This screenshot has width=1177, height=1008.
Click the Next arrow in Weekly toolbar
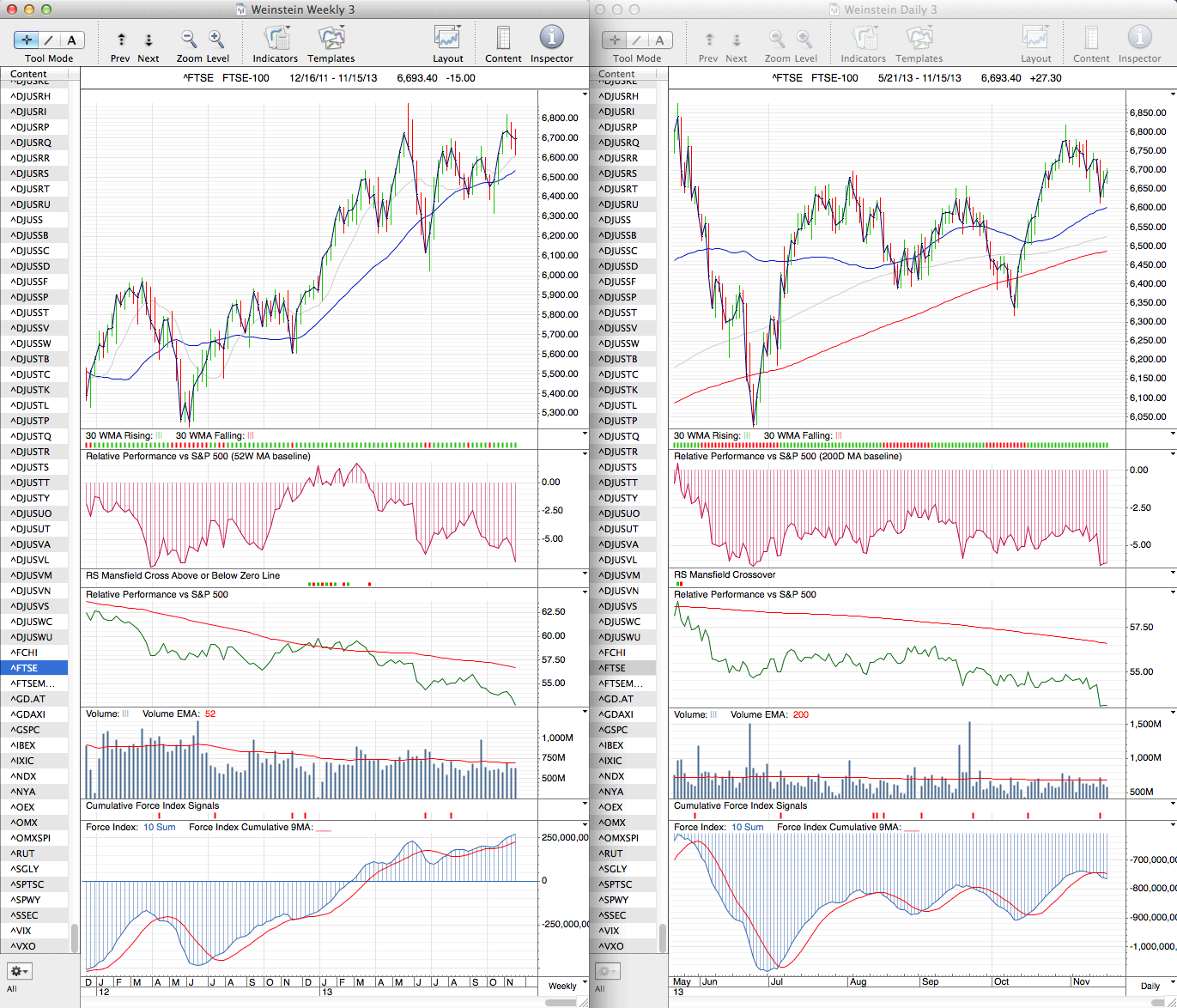pyautogui.click(x=149, y=39)
